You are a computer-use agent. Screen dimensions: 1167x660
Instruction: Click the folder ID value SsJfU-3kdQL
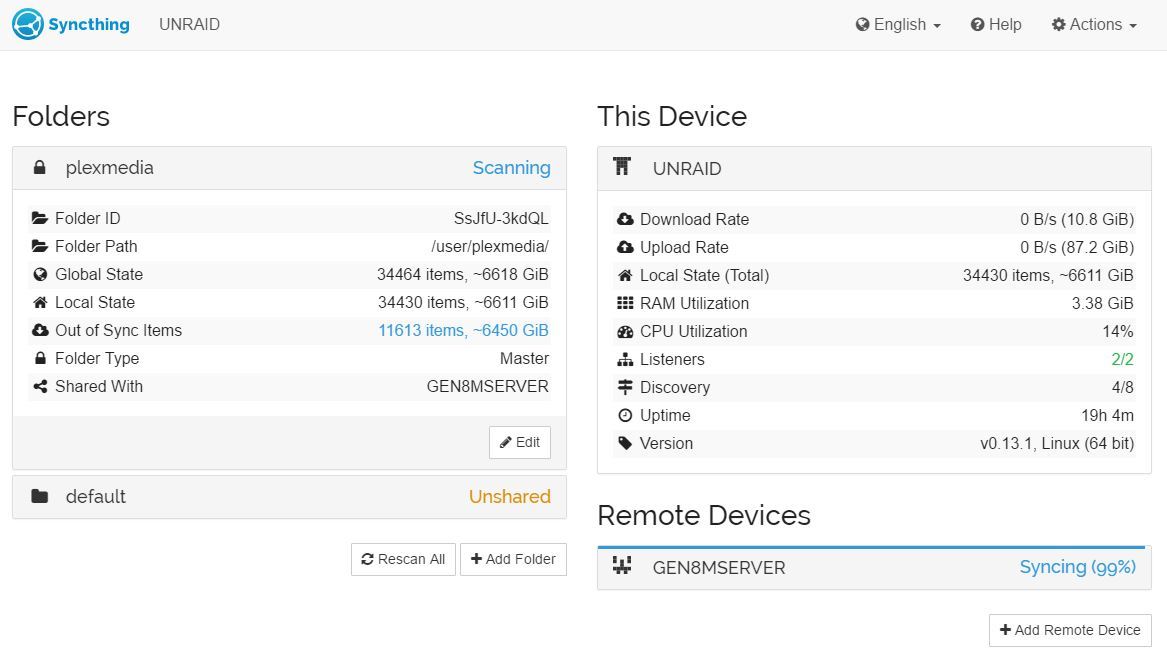501,219
